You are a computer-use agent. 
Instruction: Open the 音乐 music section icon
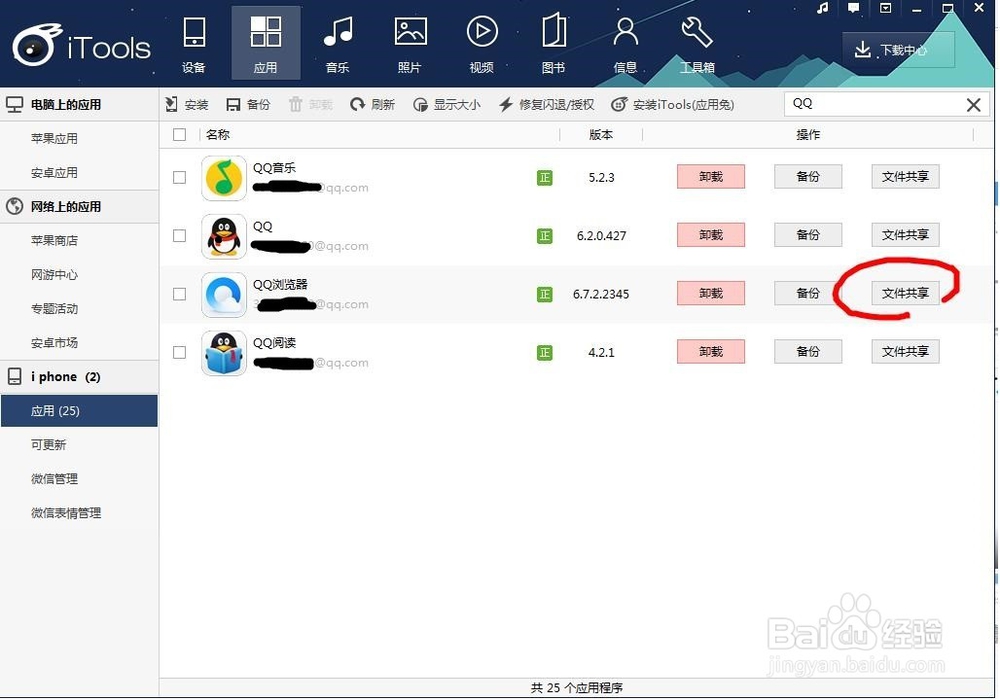pos(337,43)
